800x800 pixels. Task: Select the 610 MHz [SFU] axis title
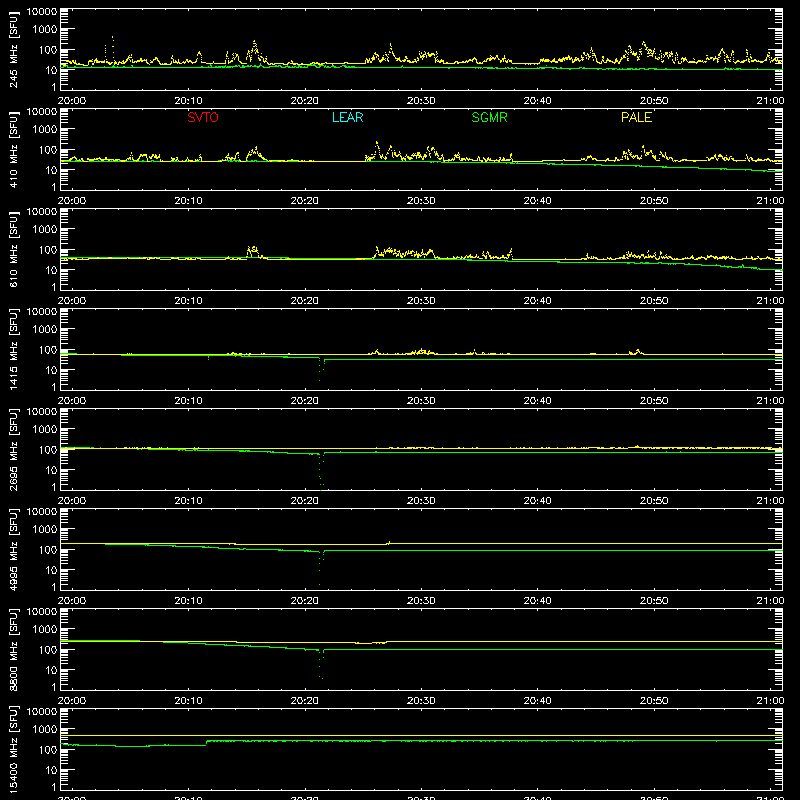pos(14,249)
